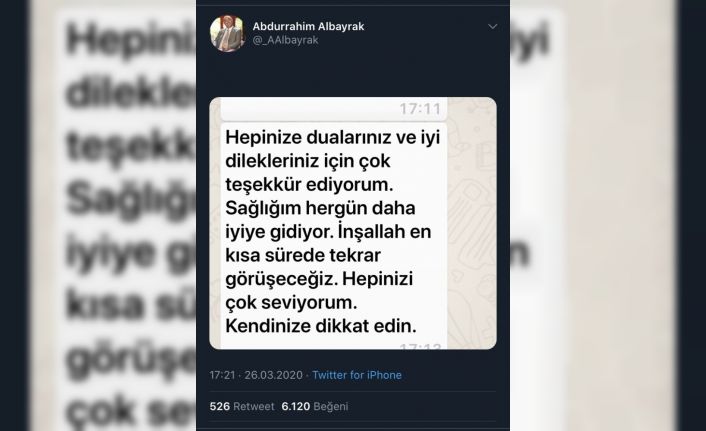
Task: View the 526 Retweet count
Action: coord(242,406)
